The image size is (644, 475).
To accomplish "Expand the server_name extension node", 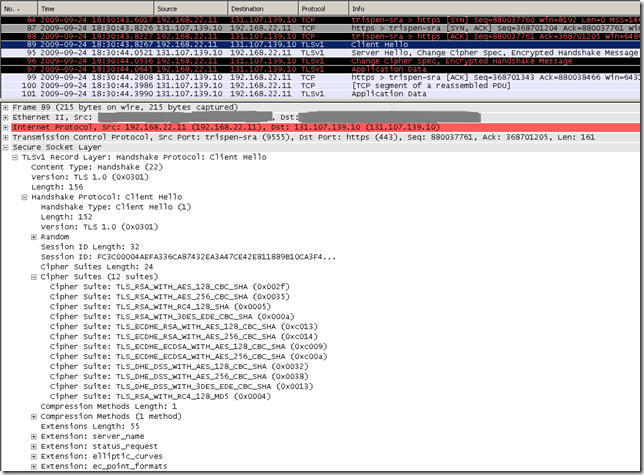I will coord(34,436).
